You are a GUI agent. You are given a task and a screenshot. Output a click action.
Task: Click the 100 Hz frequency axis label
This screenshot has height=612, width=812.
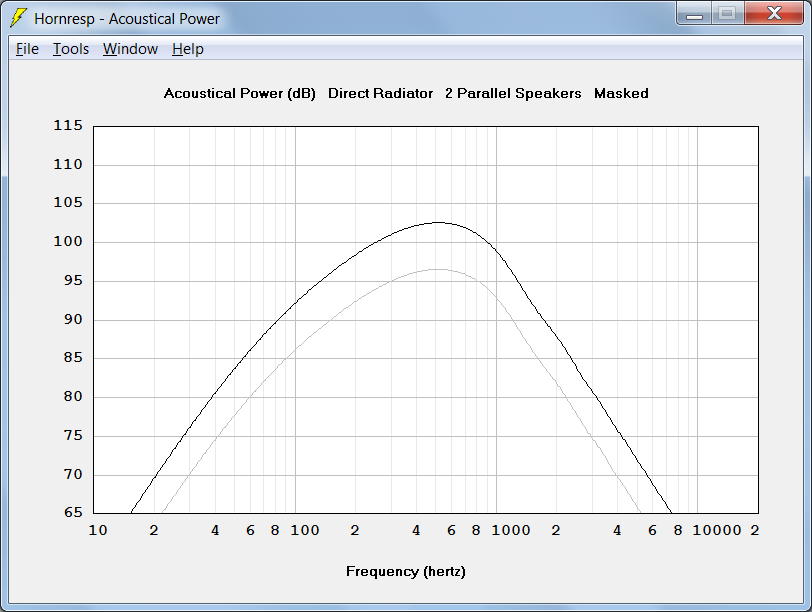point(304,530)
